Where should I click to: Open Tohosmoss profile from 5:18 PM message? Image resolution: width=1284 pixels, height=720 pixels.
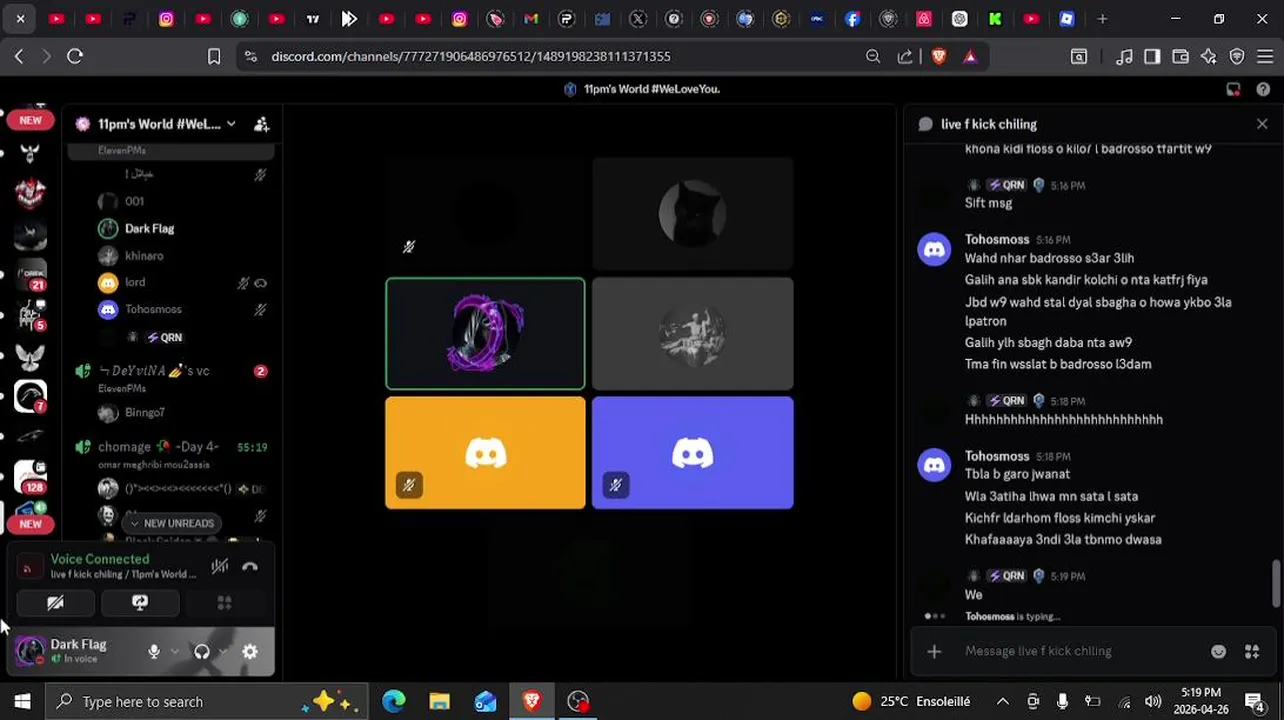(x=997, y=456)
